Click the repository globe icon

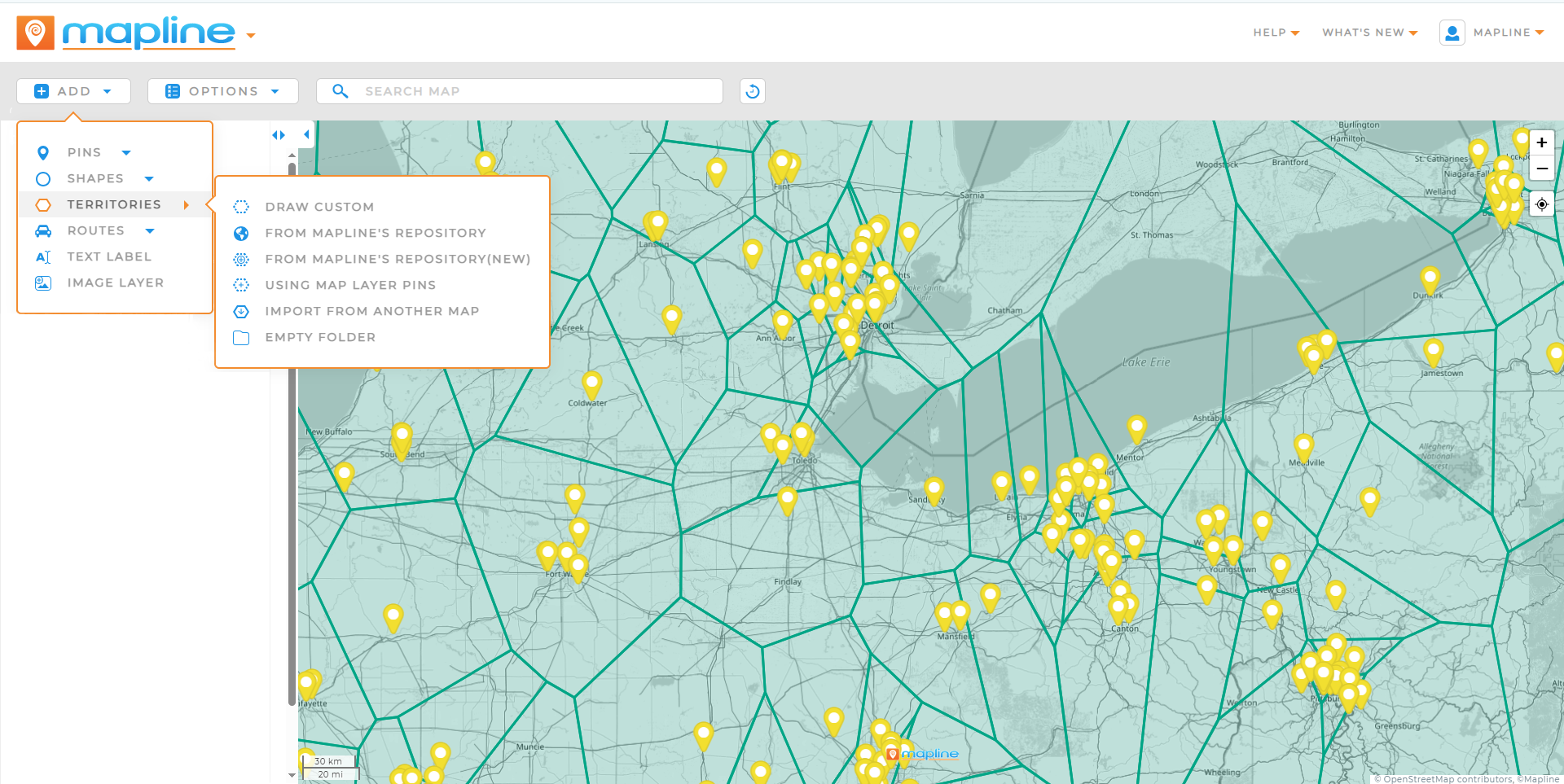click(241, 234)
